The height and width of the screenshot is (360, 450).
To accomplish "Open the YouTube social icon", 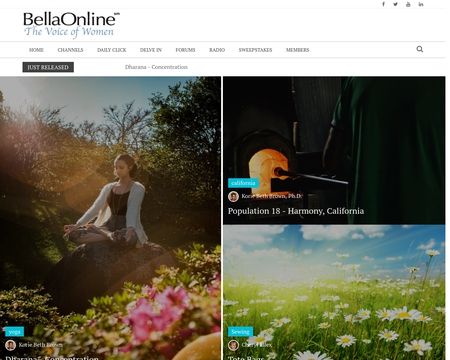I will click(408, 4).
